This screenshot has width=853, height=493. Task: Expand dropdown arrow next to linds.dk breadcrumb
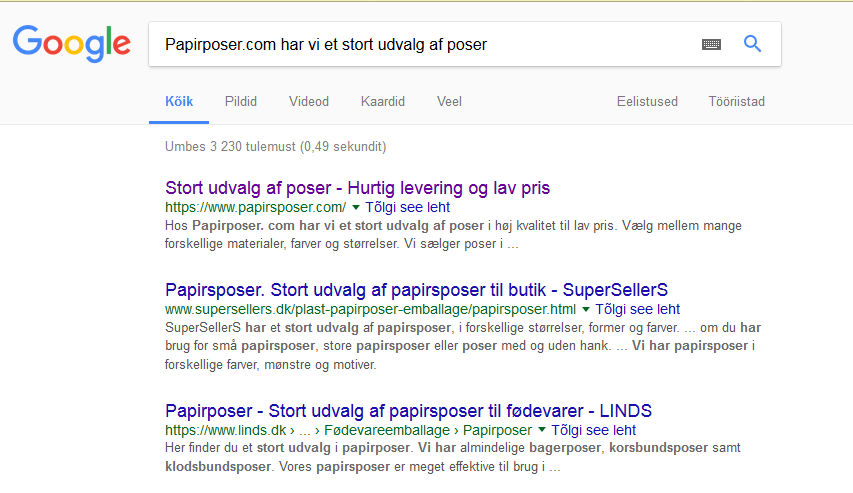click(x=542, y=430)
